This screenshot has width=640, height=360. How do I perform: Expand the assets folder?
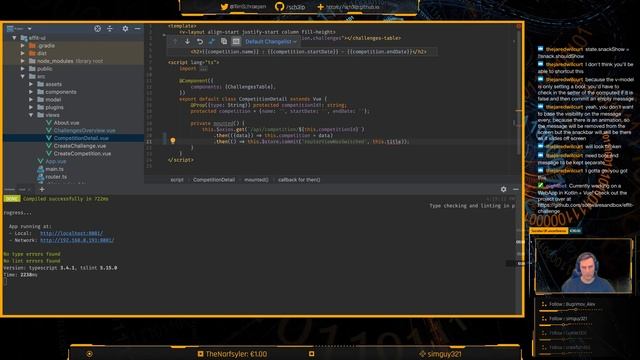[x=31, y=84]
